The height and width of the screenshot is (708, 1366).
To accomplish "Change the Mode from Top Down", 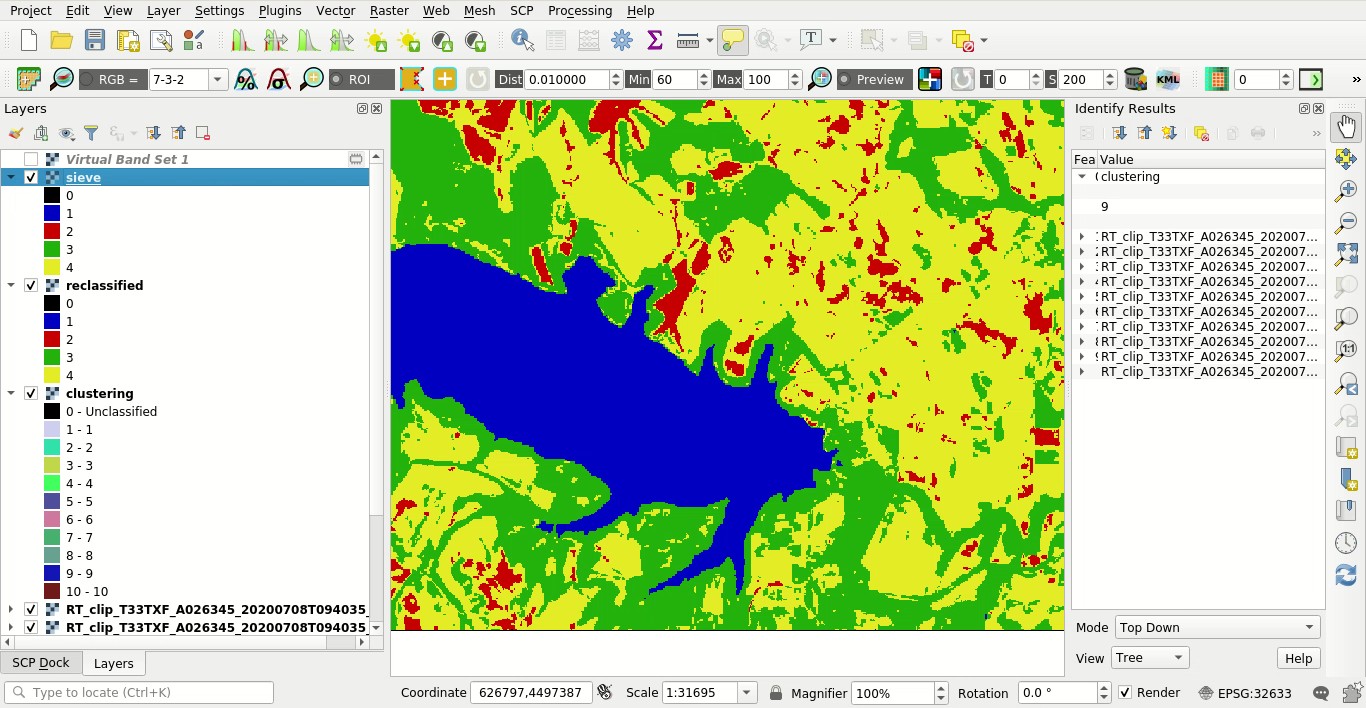I will [x=1216, y=627].
